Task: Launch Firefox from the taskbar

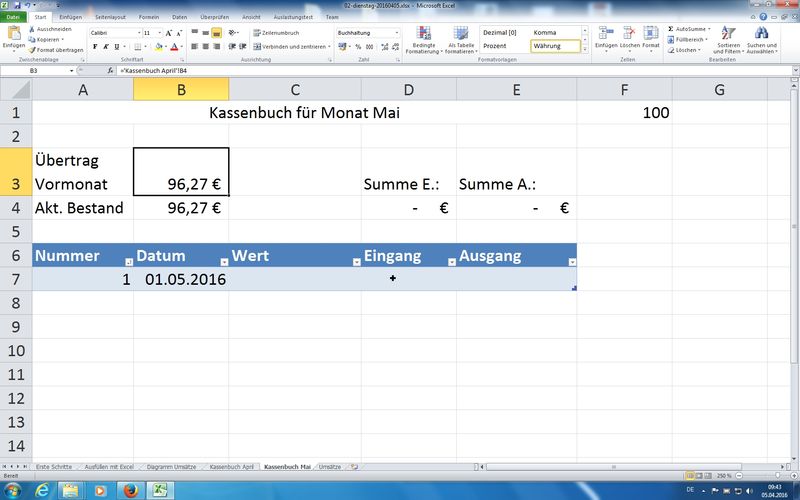Action: 129,490
